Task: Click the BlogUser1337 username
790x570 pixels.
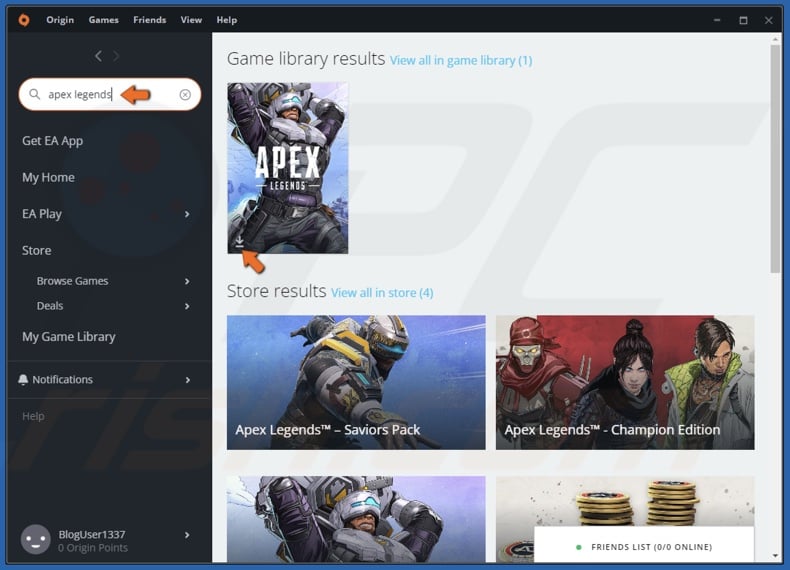Action: pos(92,534)
